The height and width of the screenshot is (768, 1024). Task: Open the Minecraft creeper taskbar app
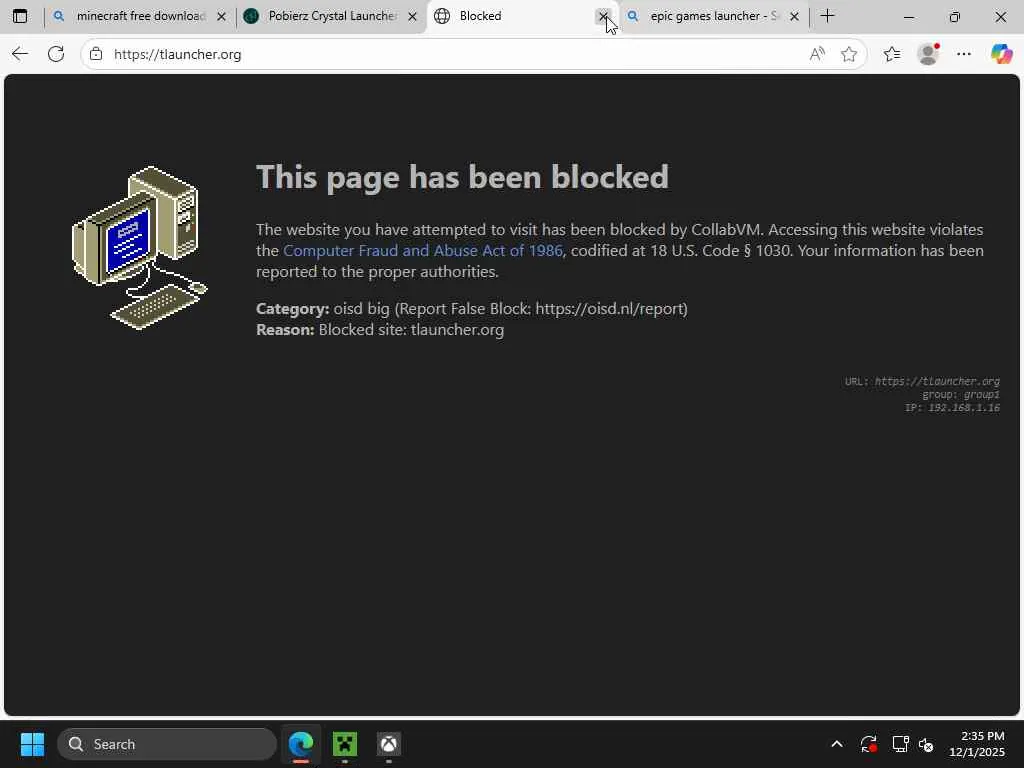point(345,744)
